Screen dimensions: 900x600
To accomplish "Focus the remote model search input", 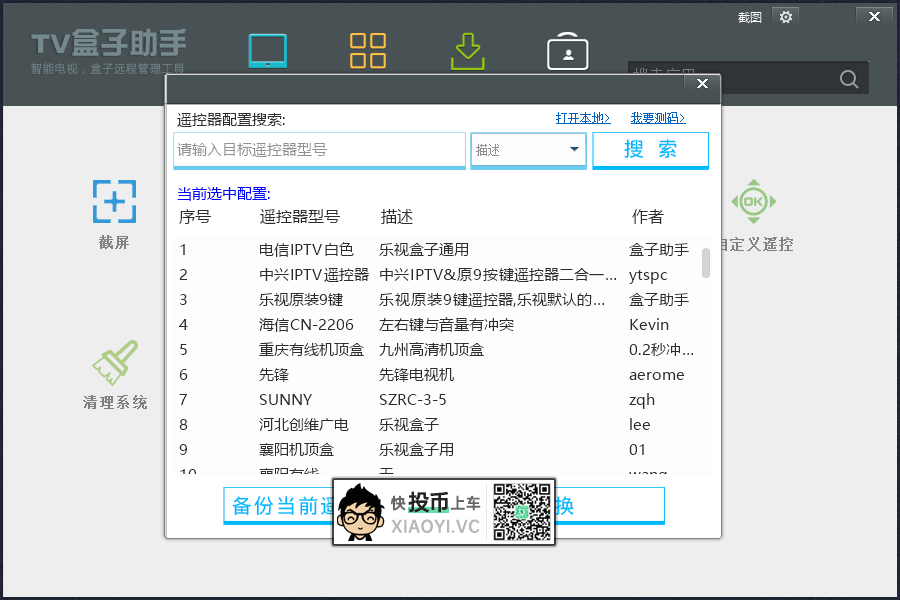I will 319,150.
